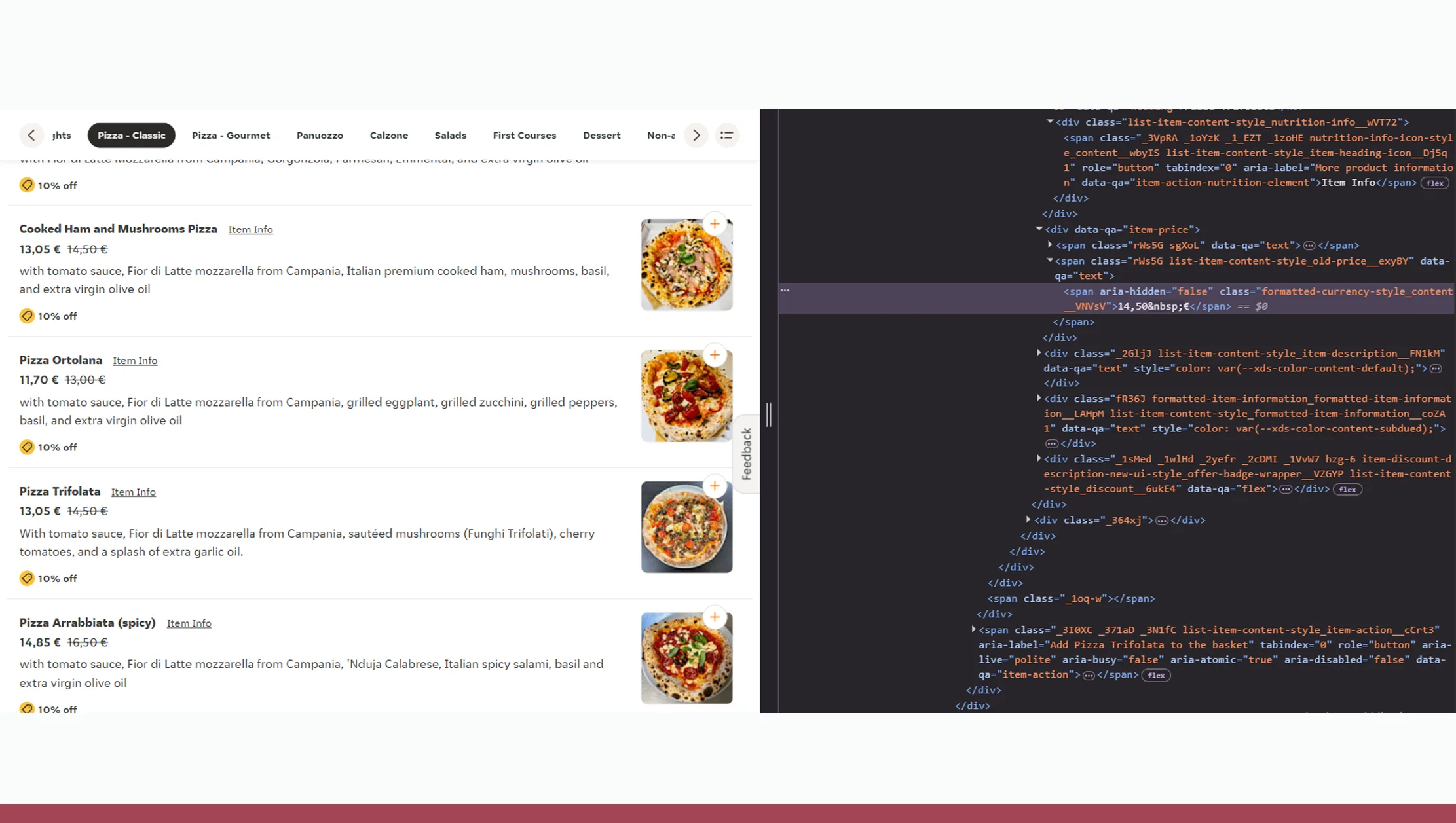
Task: Click the flex badge beside the discount div
Action: (1347, 489)
